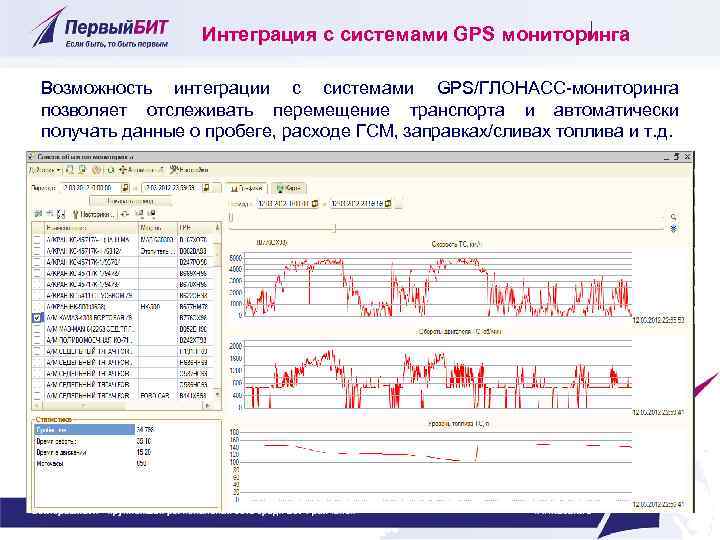Click the vehicle list scroll-up arrow
This screenshot has width=720, height=540.
[218, 228]
